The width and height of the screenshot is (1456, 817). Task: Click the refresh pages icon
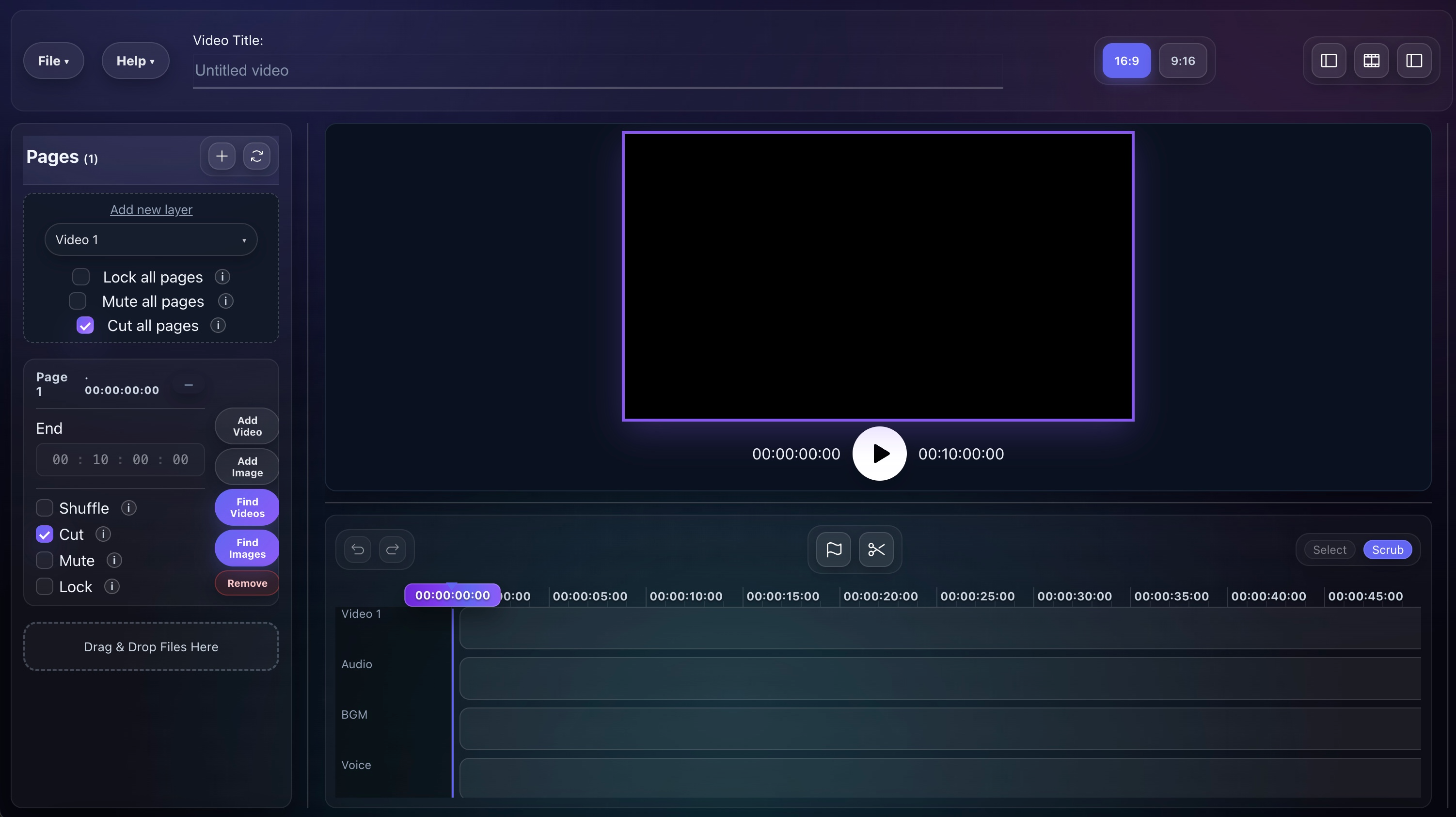click(x=256, y=156)
